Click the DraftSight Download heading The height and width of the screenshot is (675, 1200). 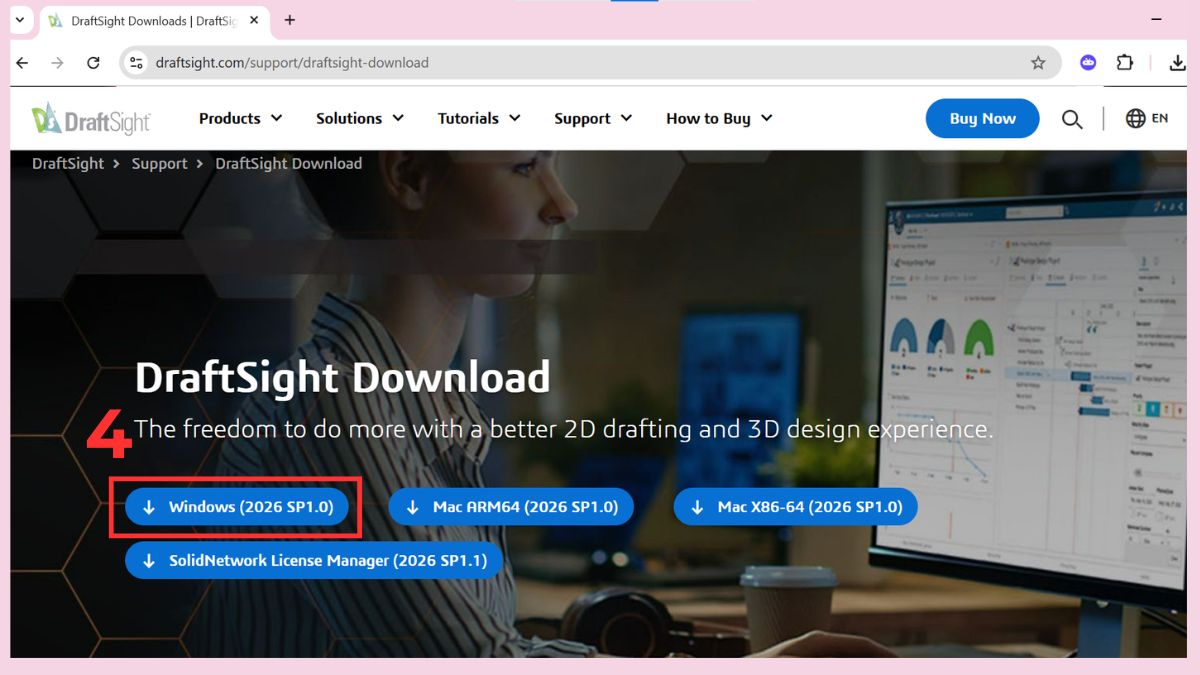tap(342, 377)
